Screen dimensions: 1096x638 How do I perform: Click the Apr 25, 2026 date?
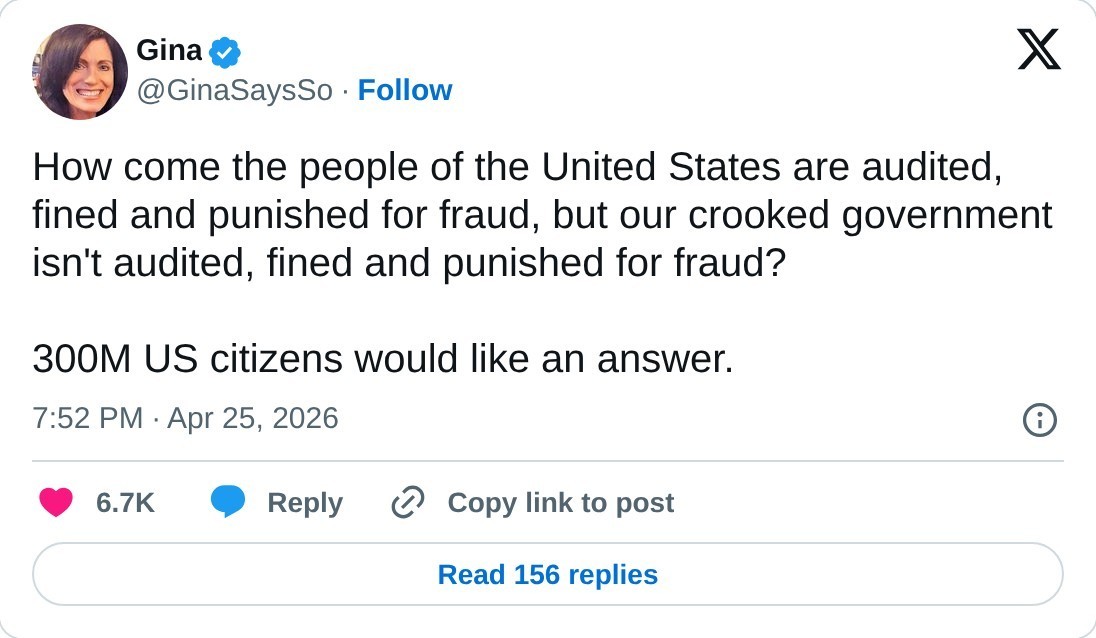tap(253, 418)
